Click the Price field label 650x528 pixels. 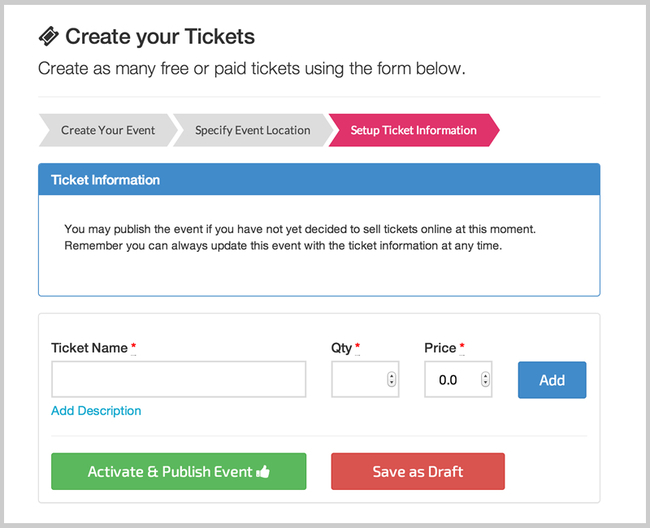440,348
